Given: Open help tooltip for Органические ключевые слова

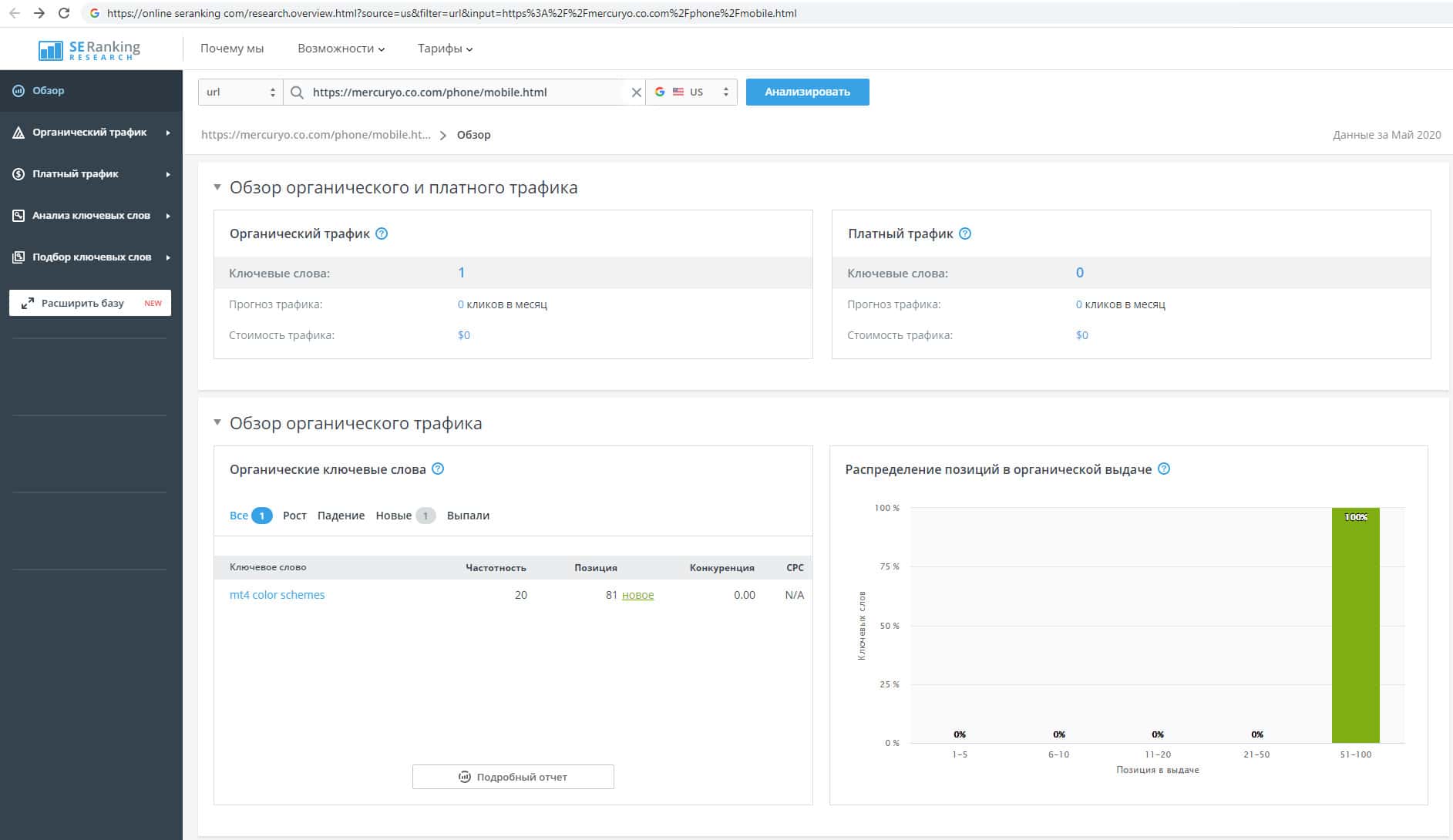Looking at the screenshot, I should 438,469.
